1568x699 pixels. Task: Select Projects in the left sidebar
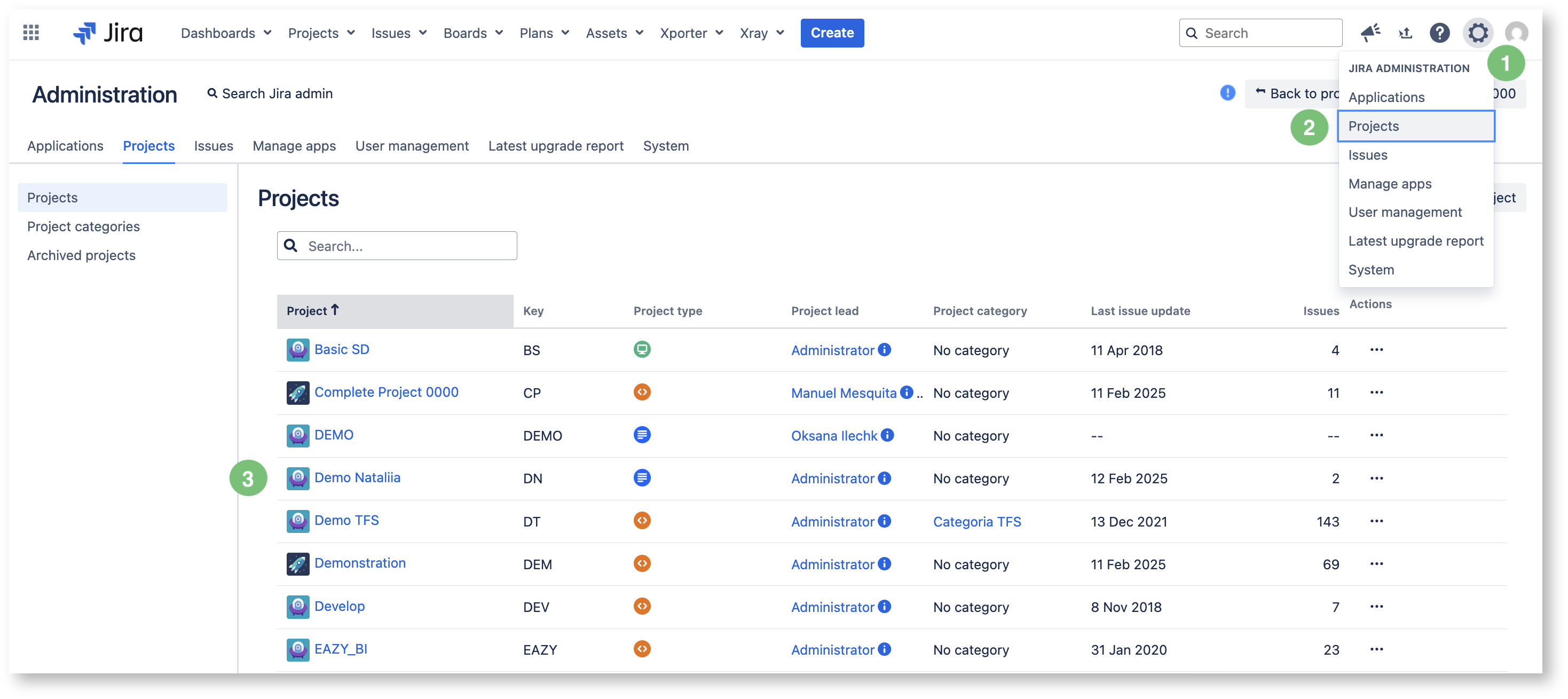pos(122,197)
